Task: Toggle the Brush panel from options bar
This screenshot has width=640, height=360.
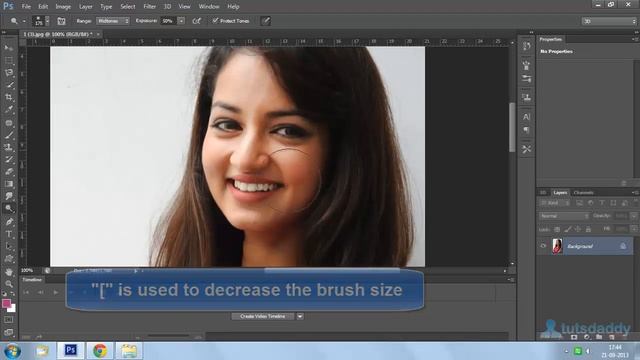Action: (61, 21)
